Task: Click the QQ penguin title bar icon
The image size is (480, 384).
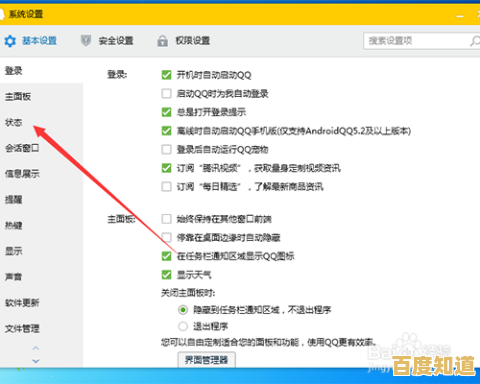Action: [2, 14]
